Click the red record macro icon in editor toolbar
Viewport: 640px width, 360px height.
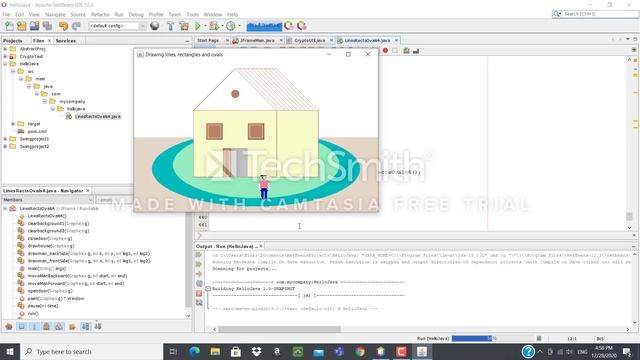pos(385,51)
